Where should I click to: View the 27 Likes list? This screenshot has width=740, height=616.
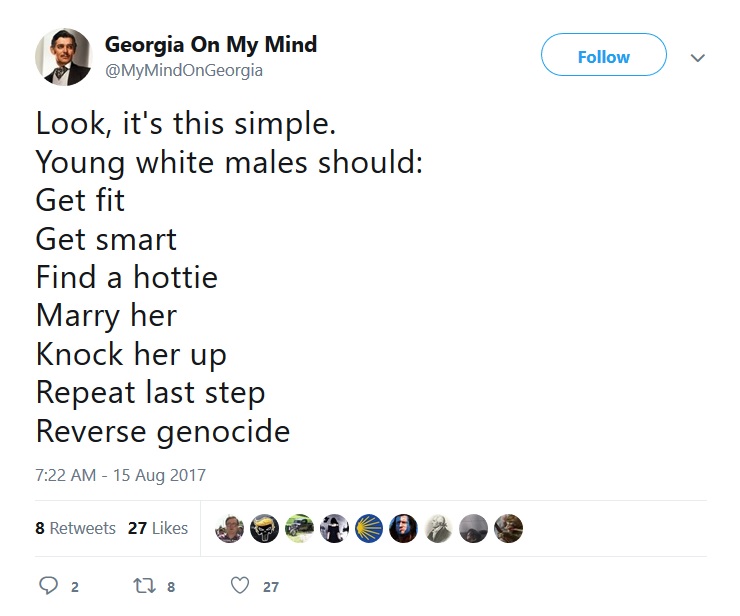(x=158, y=528)
